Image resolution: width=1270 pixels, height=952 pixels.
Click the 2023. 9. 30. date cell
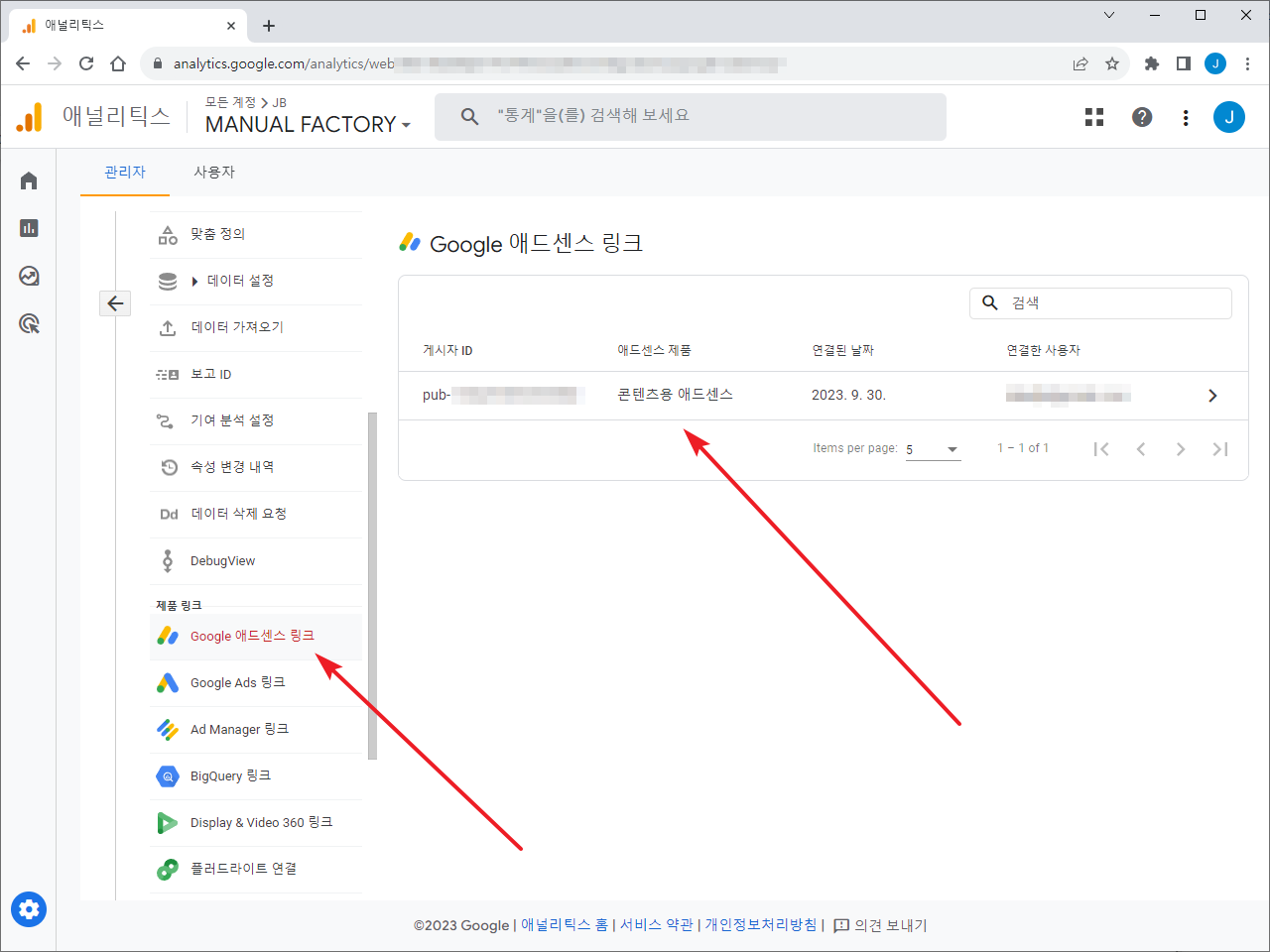848,395
